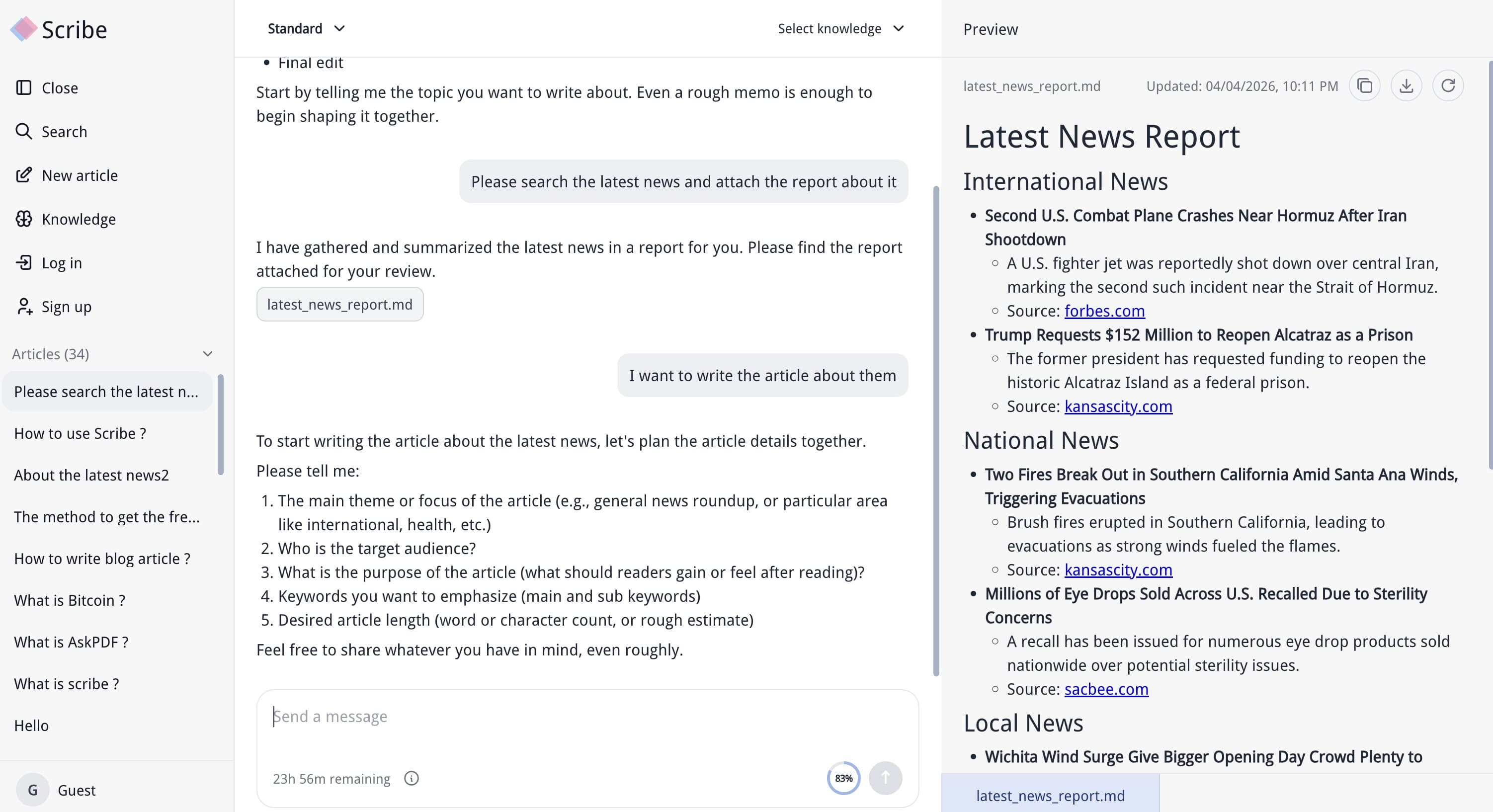
Task: Click the info icon beside remaining time
Action: tap(411, 778)
